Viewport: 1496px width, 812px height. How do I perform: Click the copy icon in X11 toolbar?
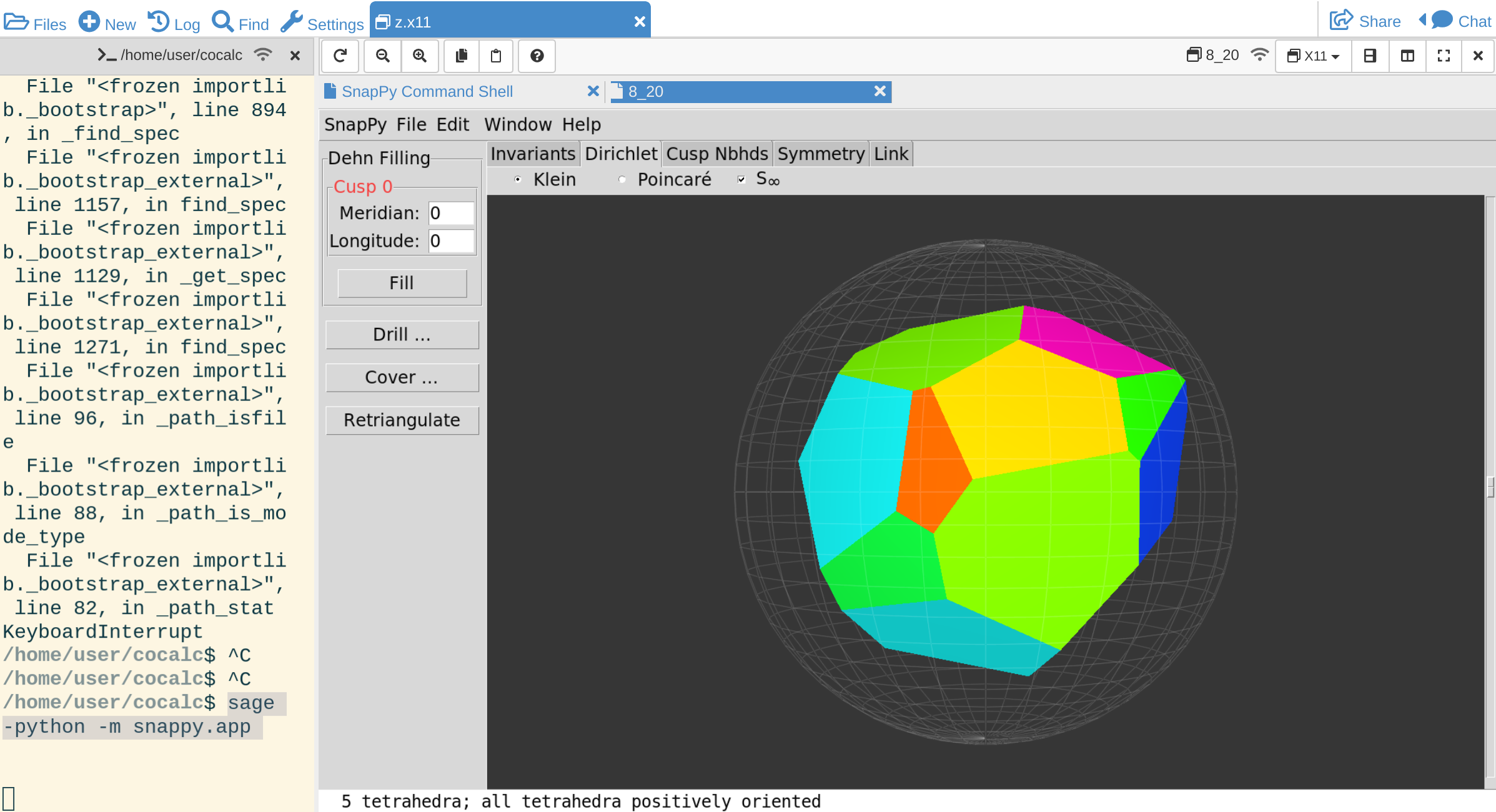point(462,56)
